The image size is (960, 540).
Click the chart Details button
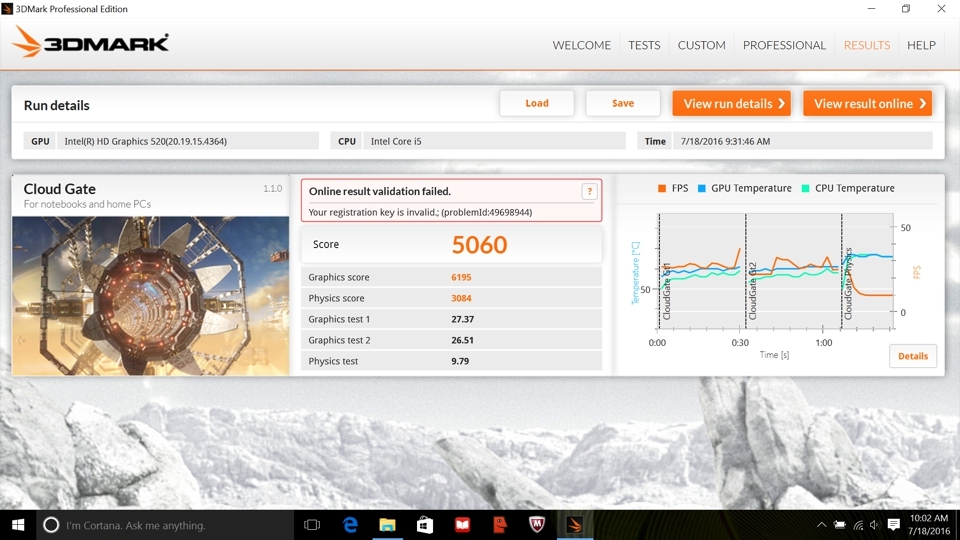click(x=913, y=356)
